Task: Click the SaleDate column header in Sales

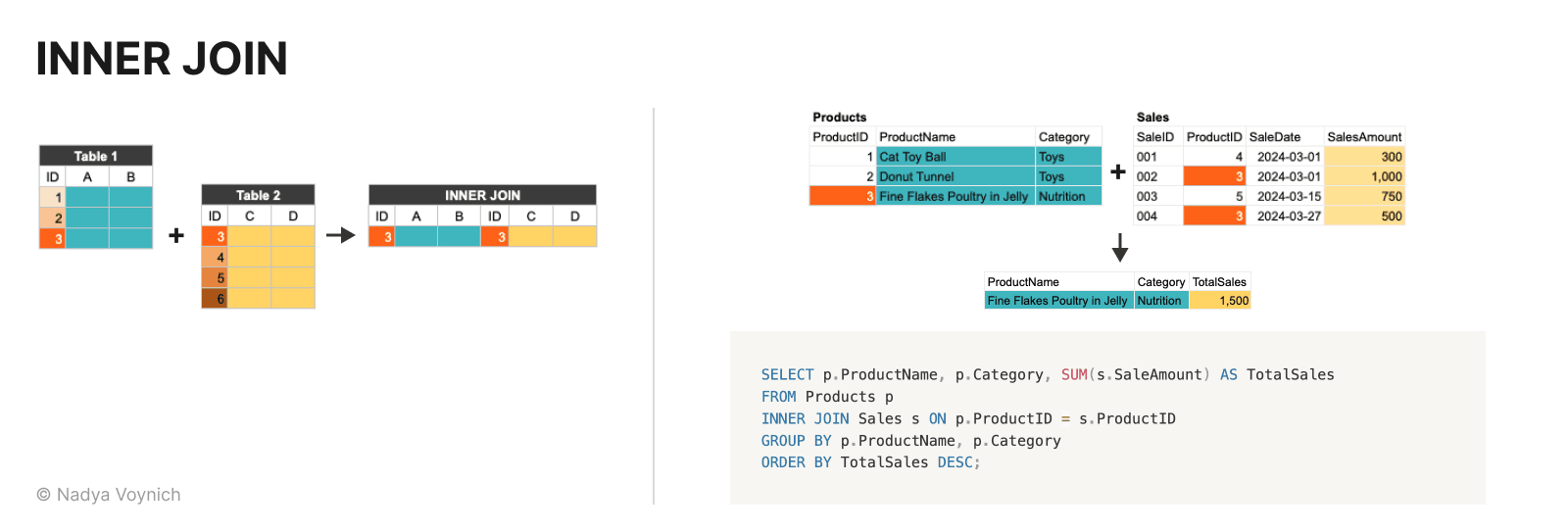Action: pyautogui.click(x=1275, y=137)
